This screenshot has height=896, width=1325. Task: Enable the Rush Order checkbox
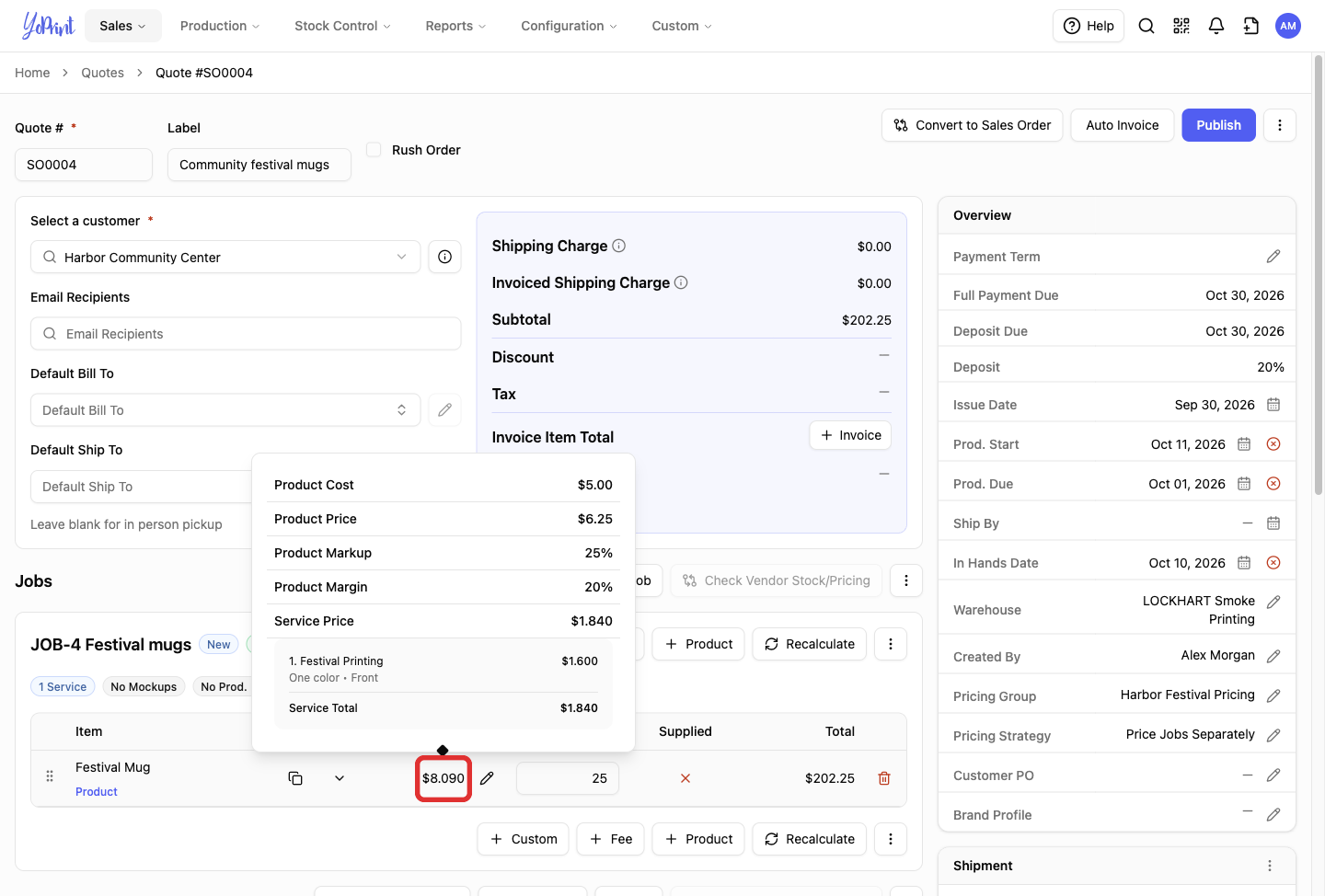[x=374, y=149]
